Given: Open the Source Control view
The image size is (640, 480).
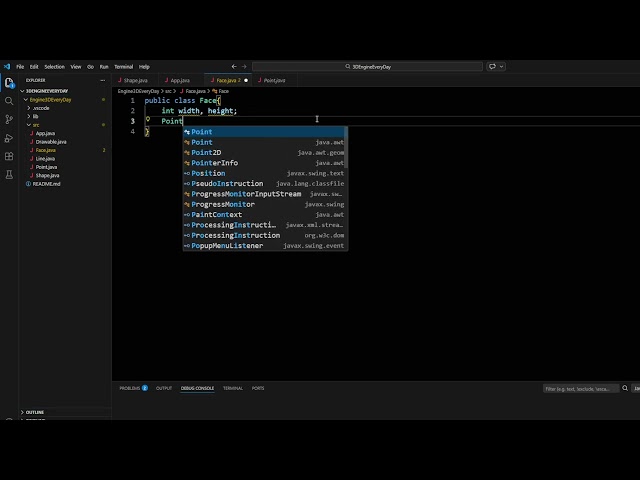Looking at the screenshot, I should point(9,119).
